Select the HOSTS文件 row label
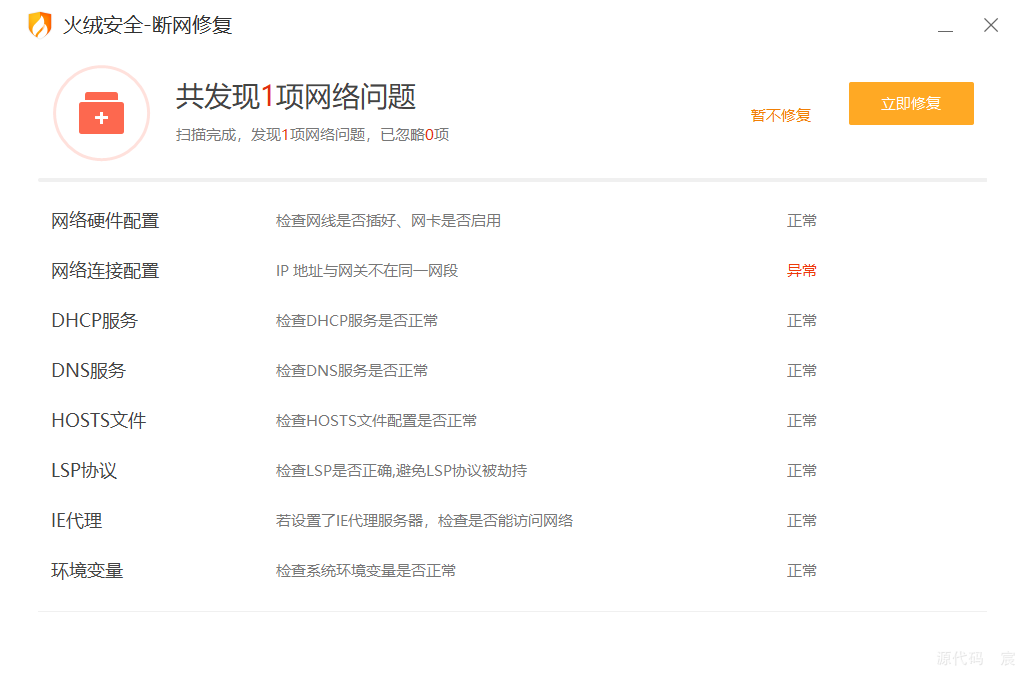The height and width of the screenshot is (675, 1025). pos(99,421)
